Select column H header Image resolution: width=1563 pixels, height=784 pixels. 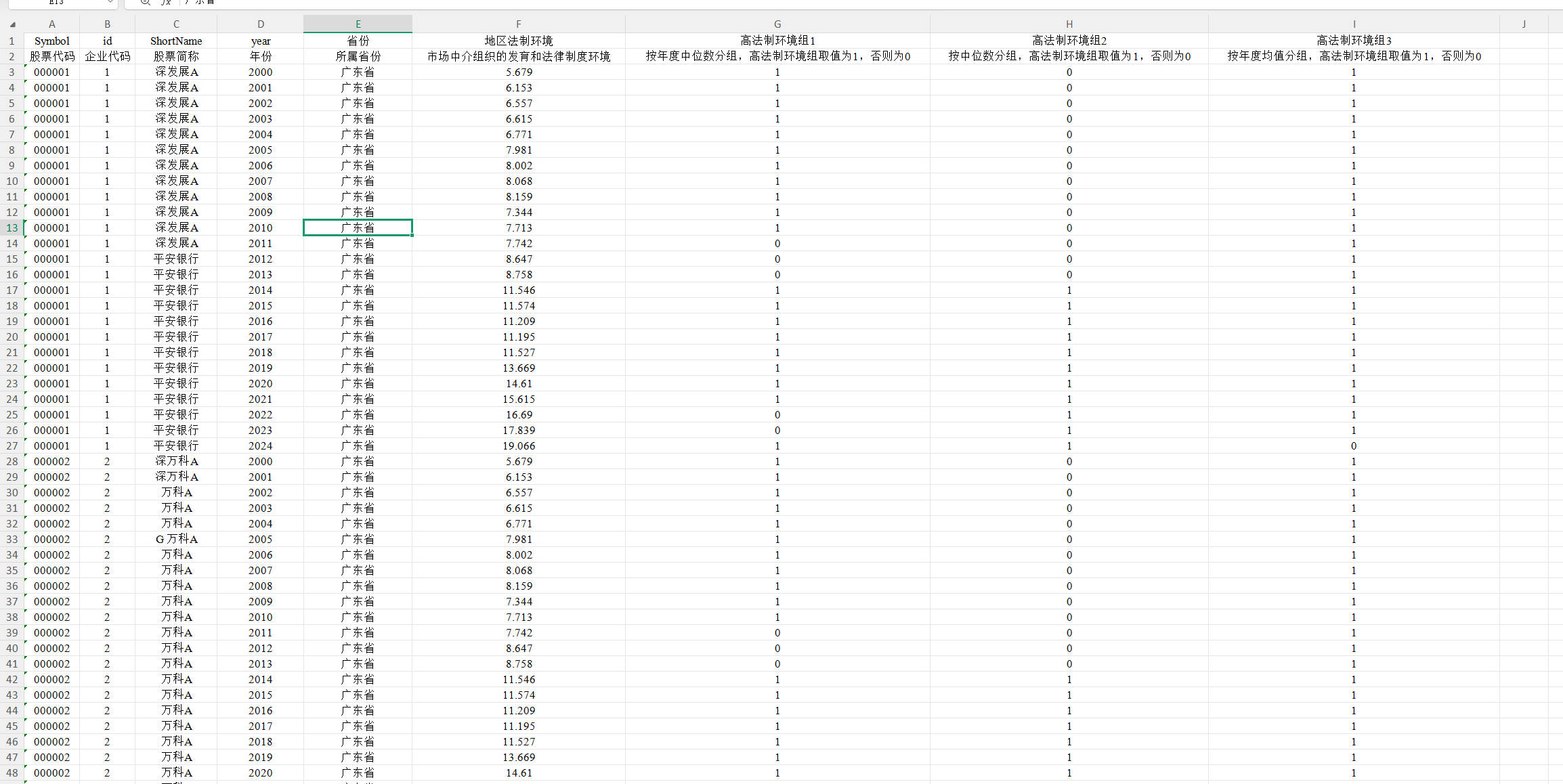pyautogui.click(x=1069, y=24)
